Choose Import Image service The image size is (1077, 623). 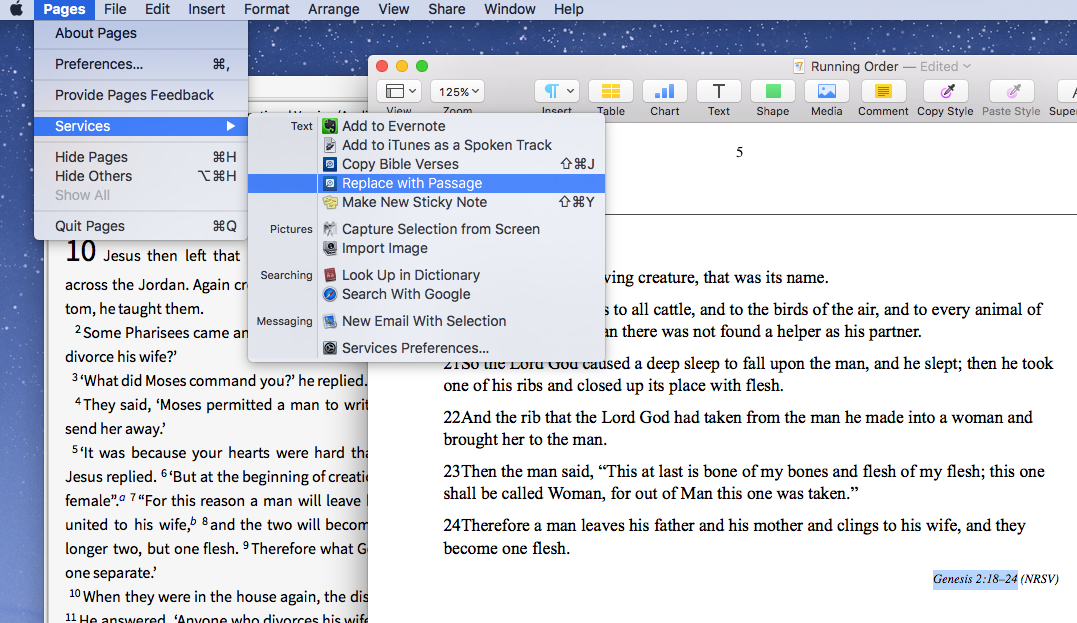(427, 248)
